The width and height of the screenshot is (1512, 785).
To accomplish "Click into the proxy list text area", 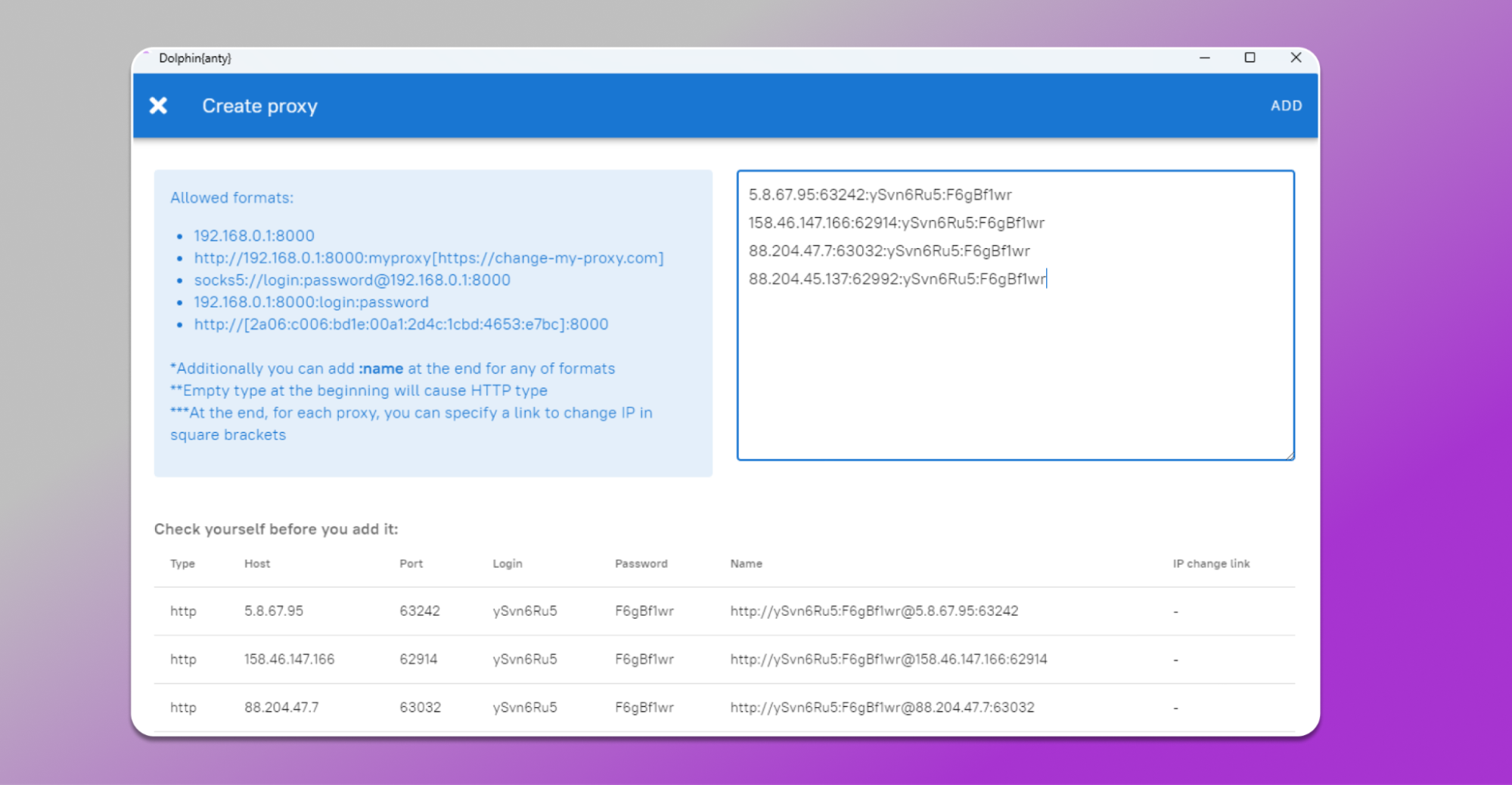I will click(x=1016, y=315).
